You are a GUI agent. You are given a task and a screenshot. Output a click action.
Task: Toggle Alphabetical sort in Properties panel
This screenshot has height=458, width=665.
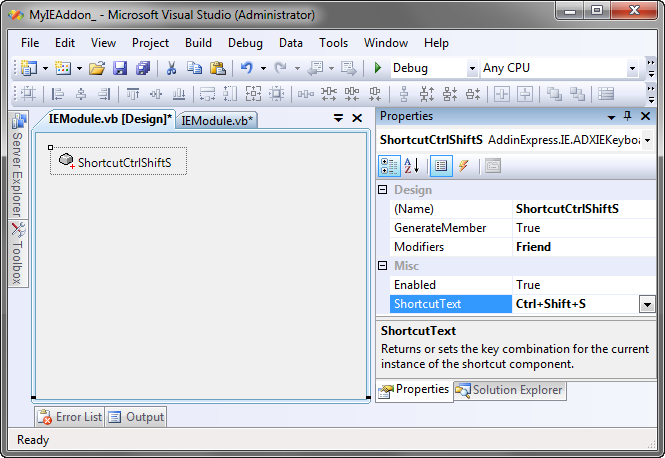411,166
